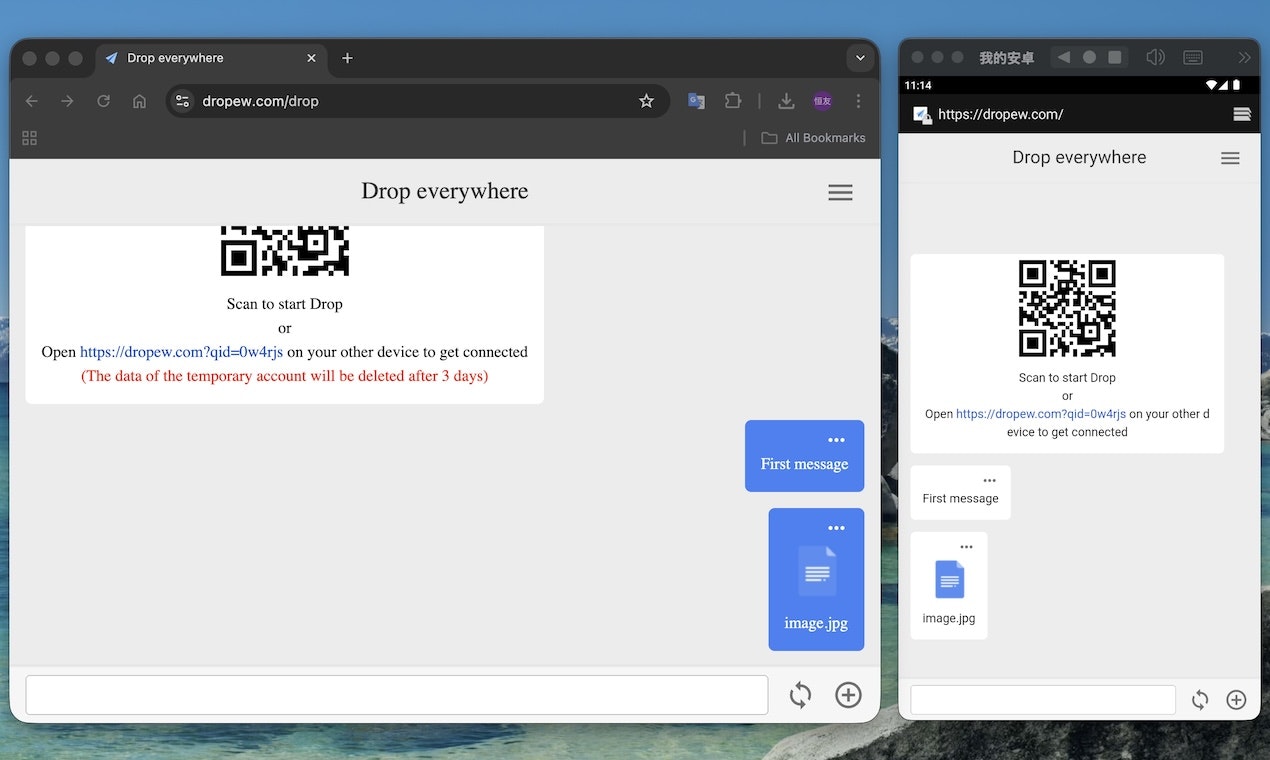Tap the plus attachment icon on the phone
This screenshot has height=760, width=1270.
(x=1236, y=700)
